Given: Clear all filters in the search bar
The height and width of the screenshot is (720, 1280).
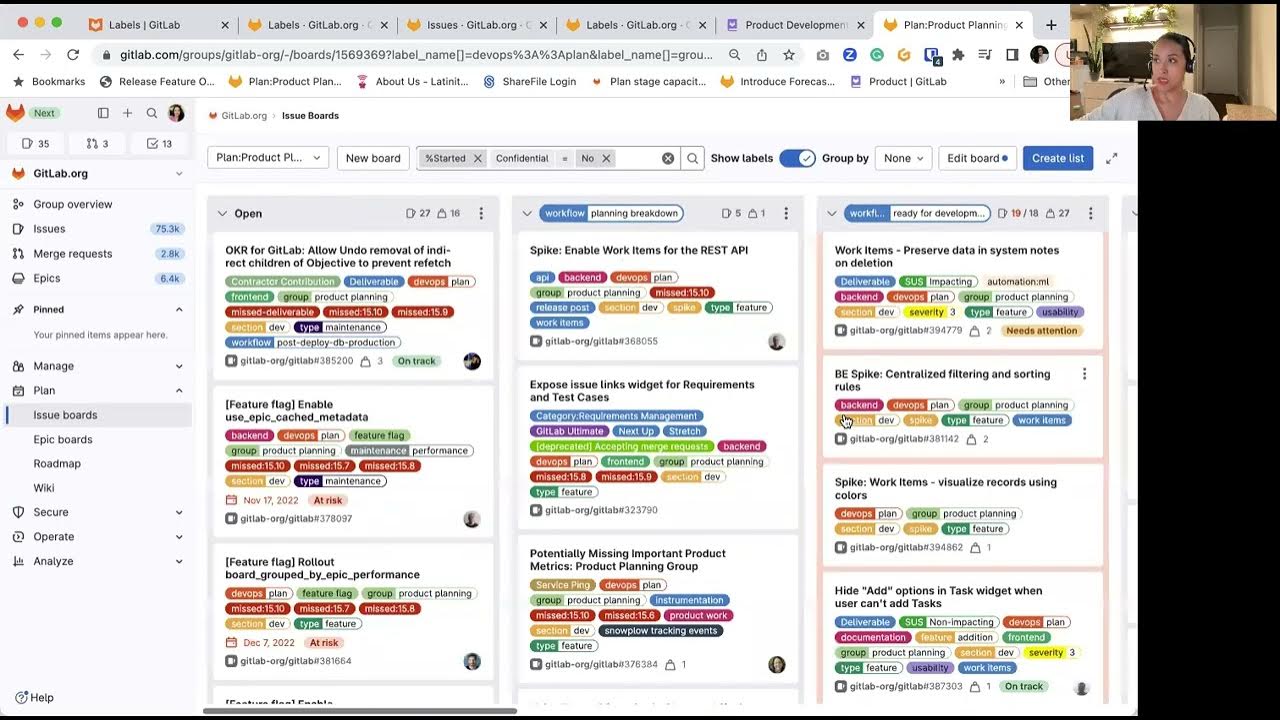Looking at the screenshot, I should pyautogui.click(x=668, y=158).
